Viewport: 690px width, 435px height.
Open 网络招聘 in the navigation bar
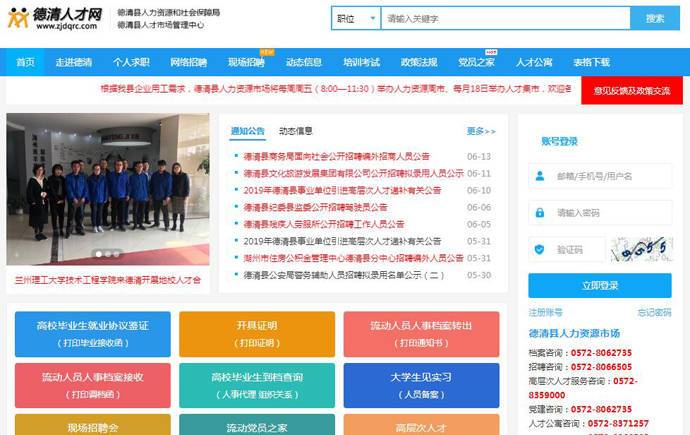[x=188, y=62]
